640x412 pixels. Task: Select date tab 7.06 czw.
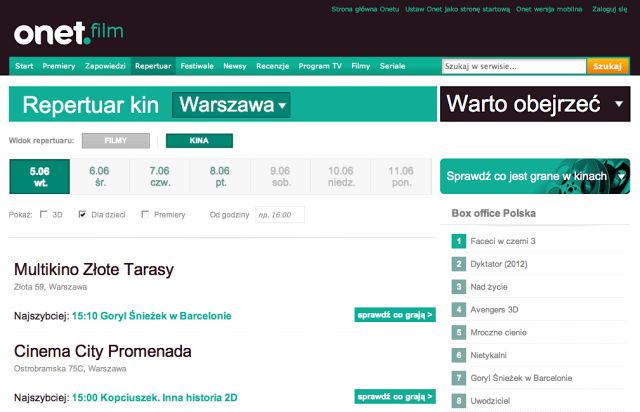[160, 176]
